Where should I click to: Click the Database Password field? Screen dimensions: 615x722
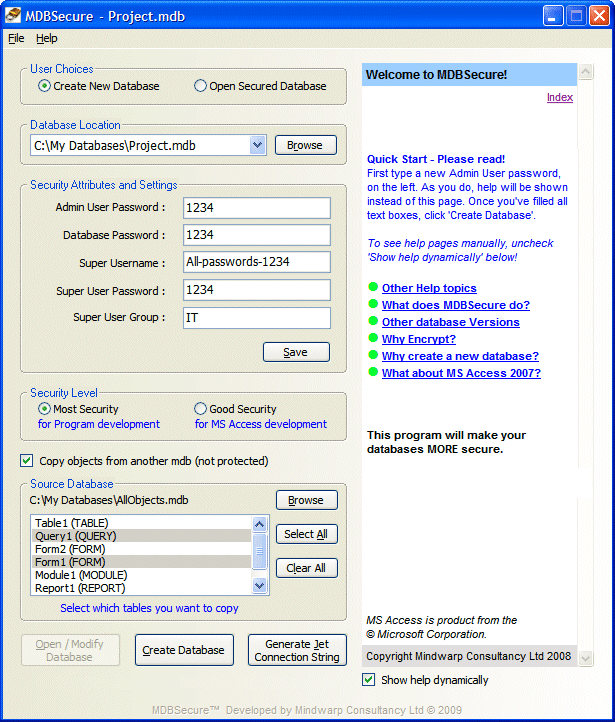coord(257,235)
